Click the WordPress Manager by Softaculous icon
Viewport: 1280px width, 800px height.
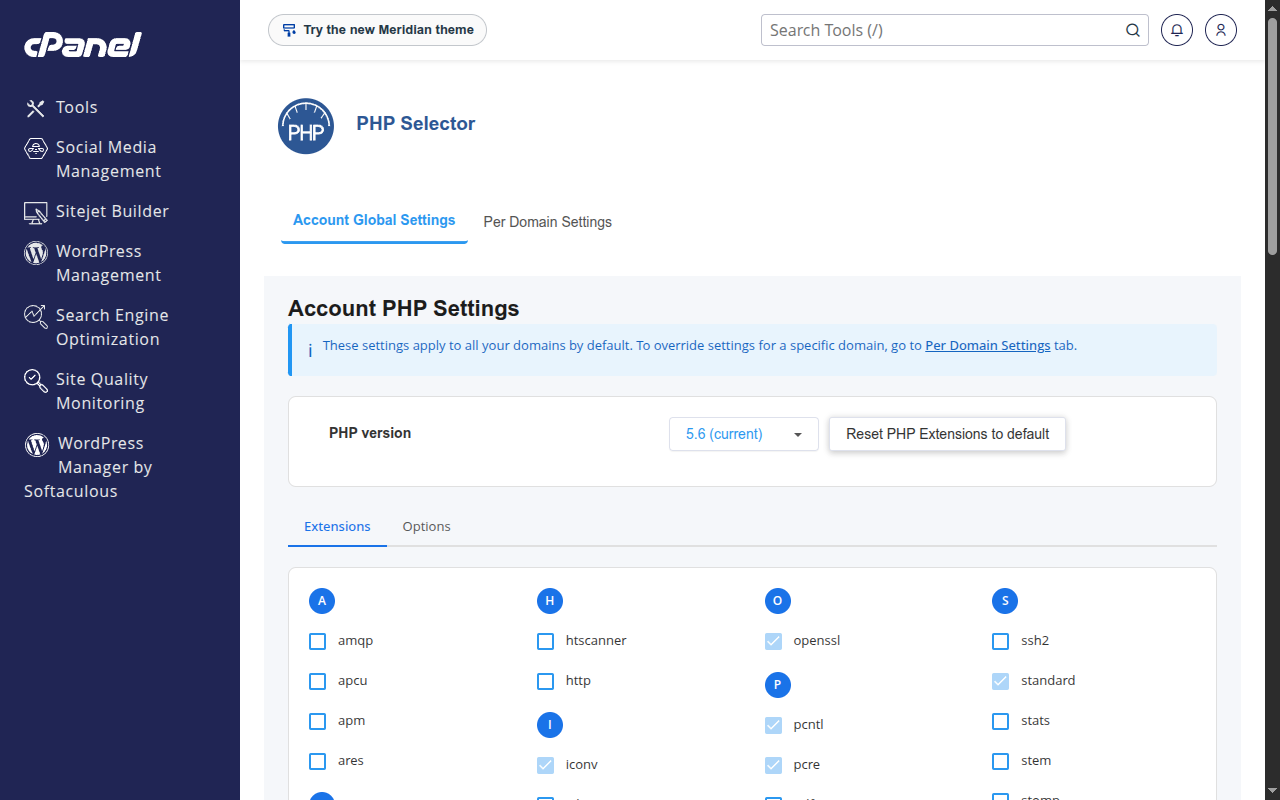(37, 444)
